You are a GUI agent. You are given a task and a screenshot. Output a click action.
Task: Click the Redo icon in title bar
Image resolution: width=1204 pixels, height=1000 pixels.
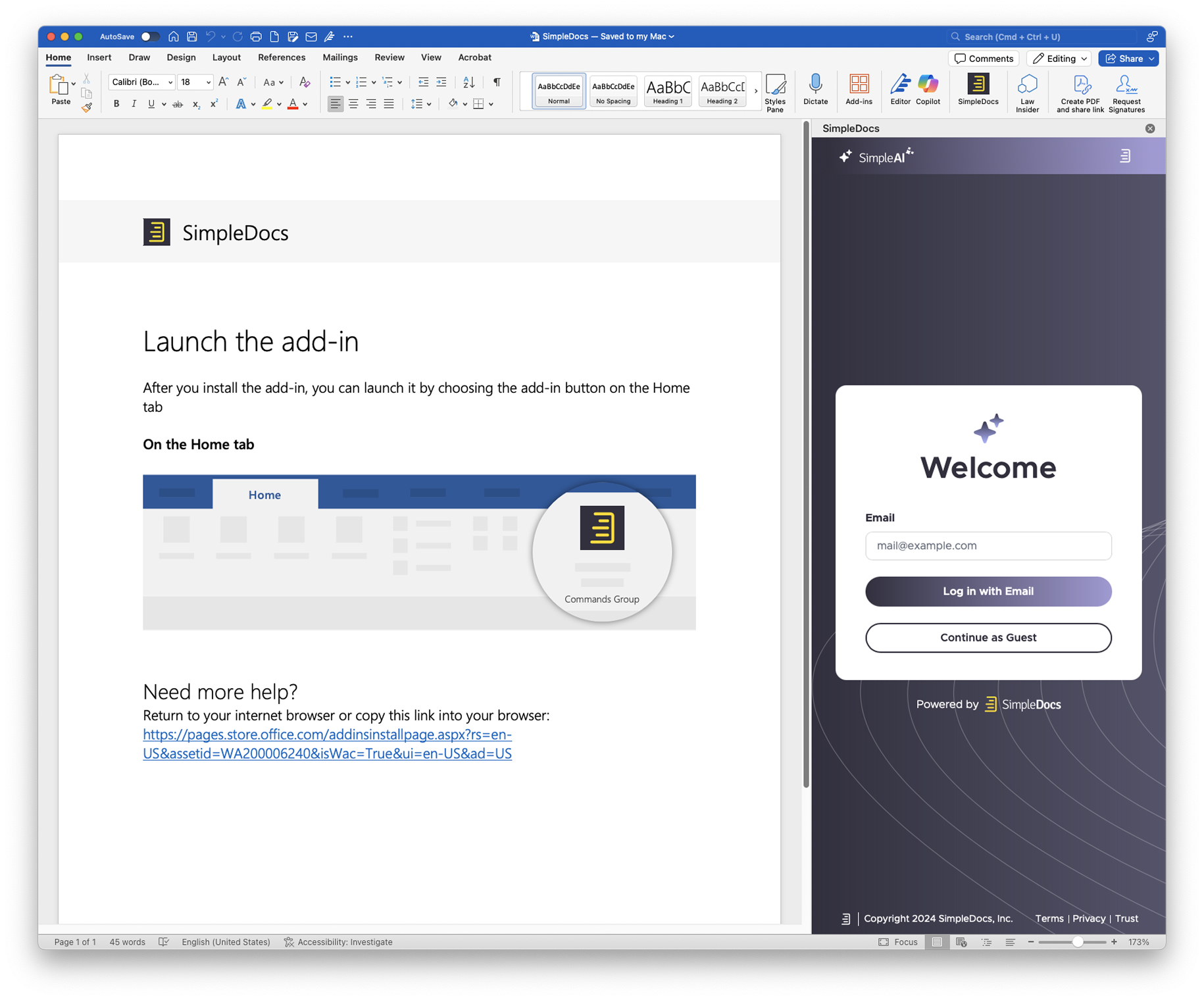click(238, 37)
